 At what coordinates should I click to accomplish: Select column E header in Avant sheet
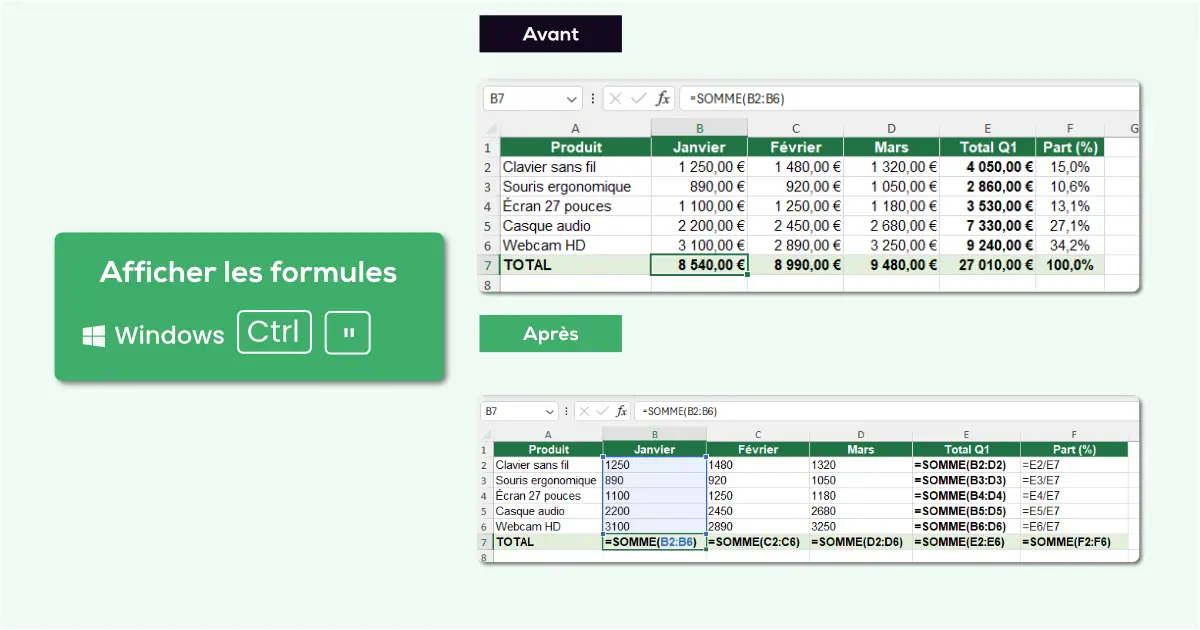(x=987, y=128)
